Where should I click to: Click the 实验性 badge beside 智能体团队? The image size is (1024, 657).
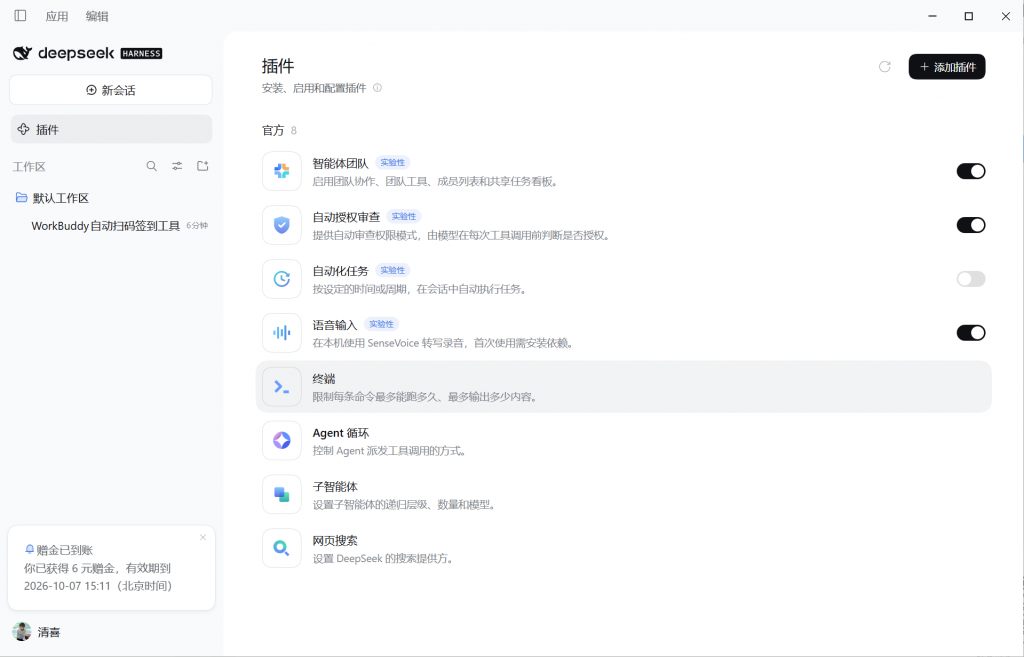coord(392,163)
